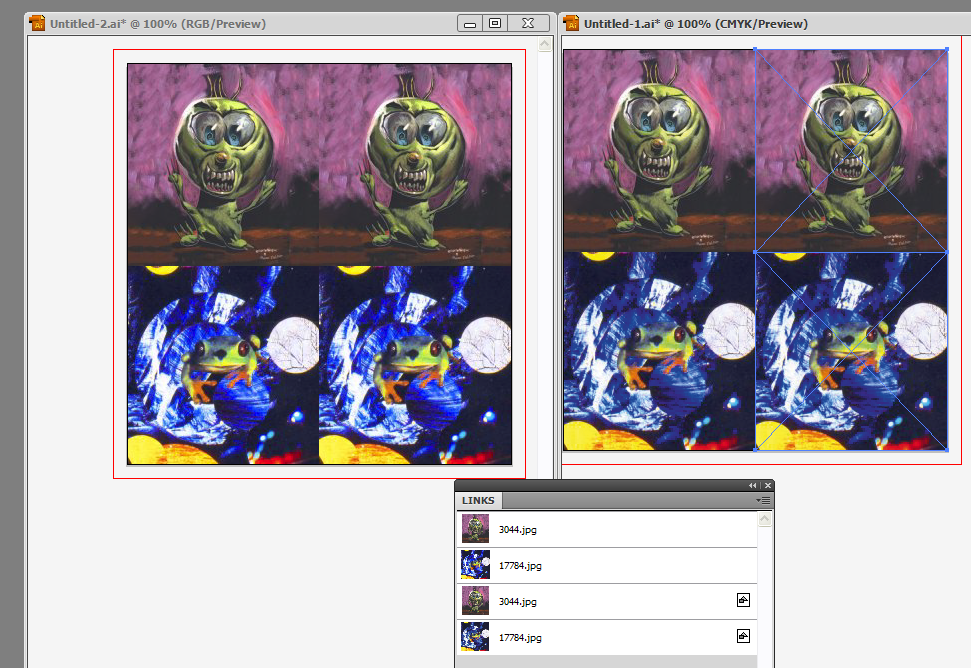Click selected linked frog image in Untitled-1.ai
The image size is (971, 668).
point(851,351)
